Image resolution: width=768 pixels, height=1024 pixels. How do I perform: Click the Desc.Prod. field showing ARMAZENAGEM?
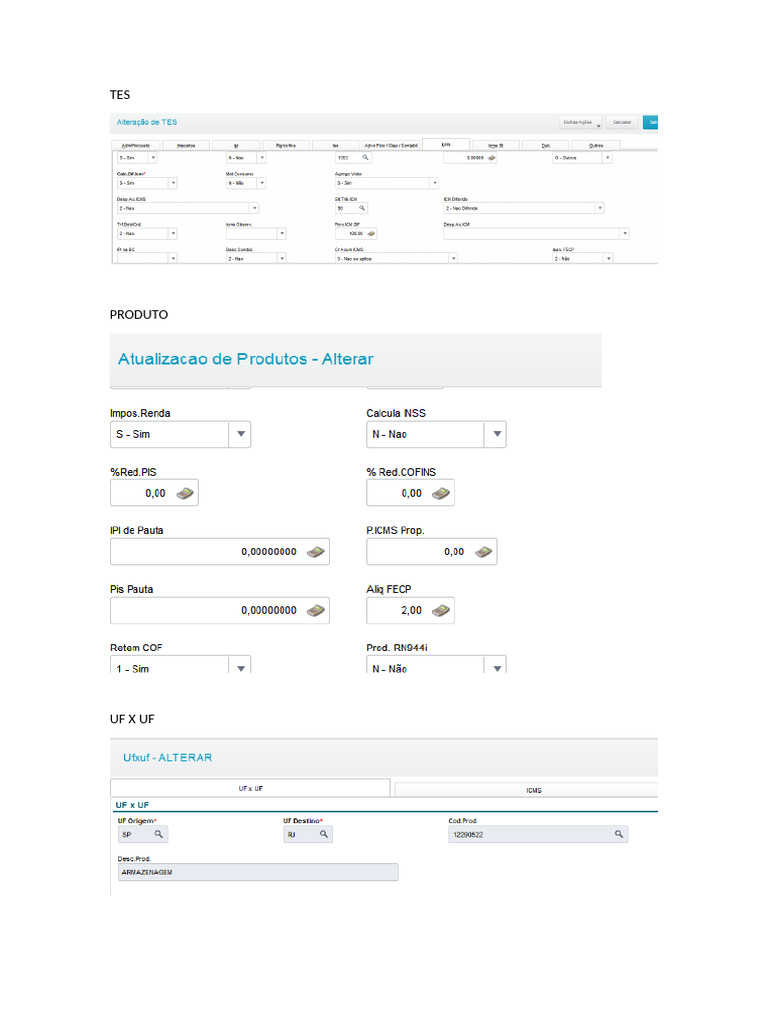(257, 873)
